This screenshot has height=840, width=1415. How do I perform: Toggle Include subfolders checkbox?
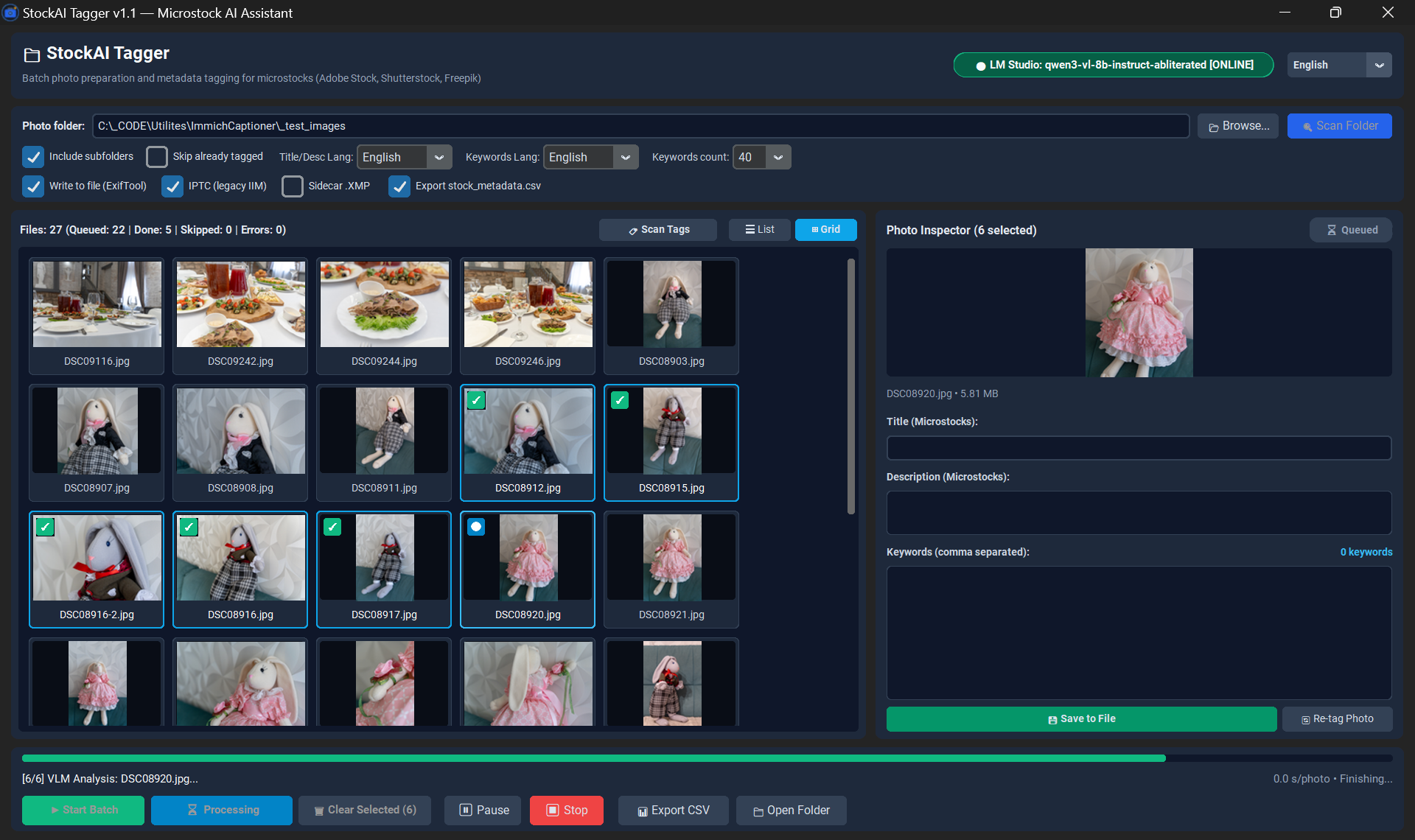33,157
